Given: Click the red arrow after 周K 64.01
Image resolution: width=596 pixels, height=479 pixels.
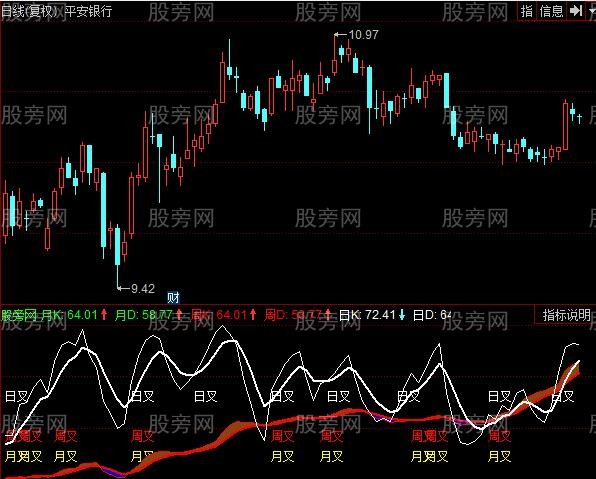Looking at the screenshot, I should click(x=253, y=315).
